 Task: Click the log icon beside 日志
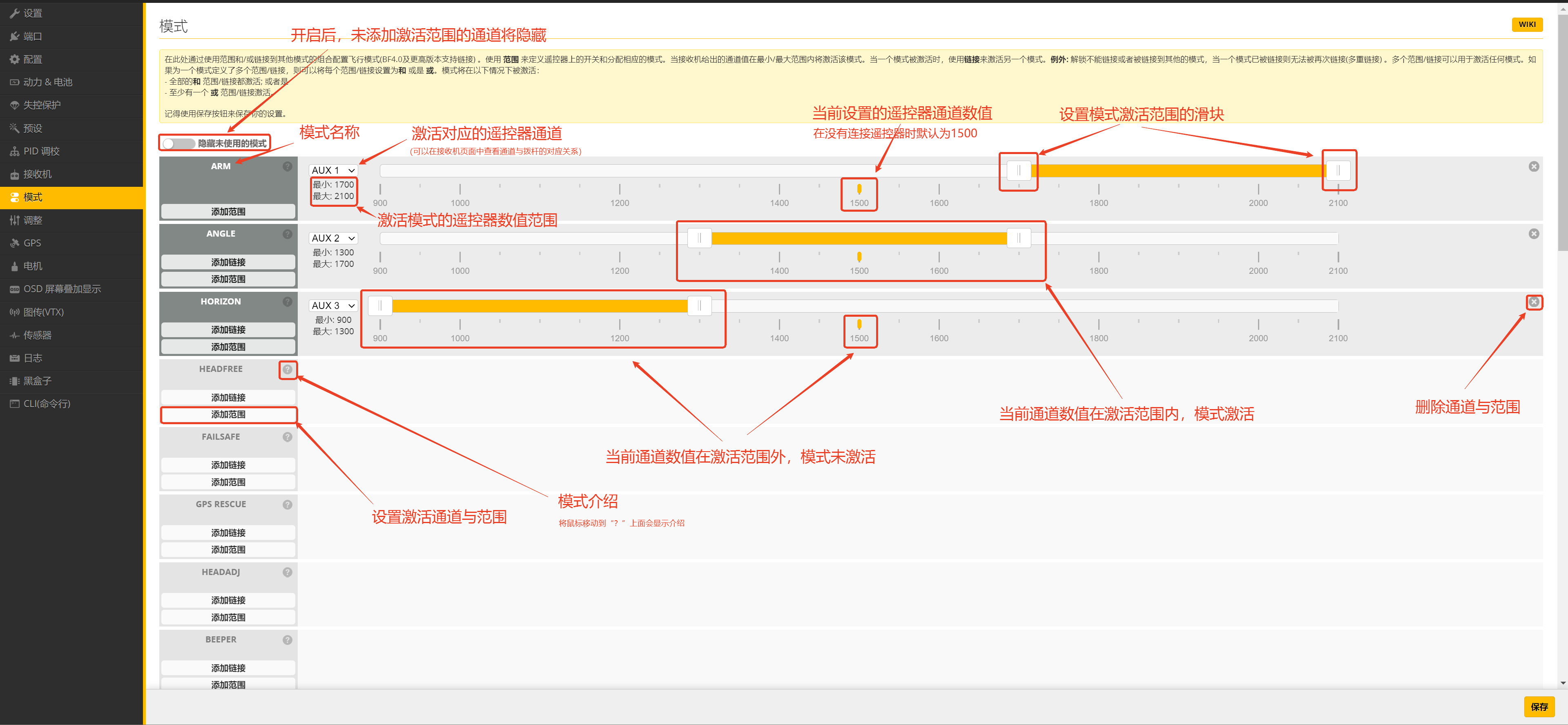[x=15, y=358]
